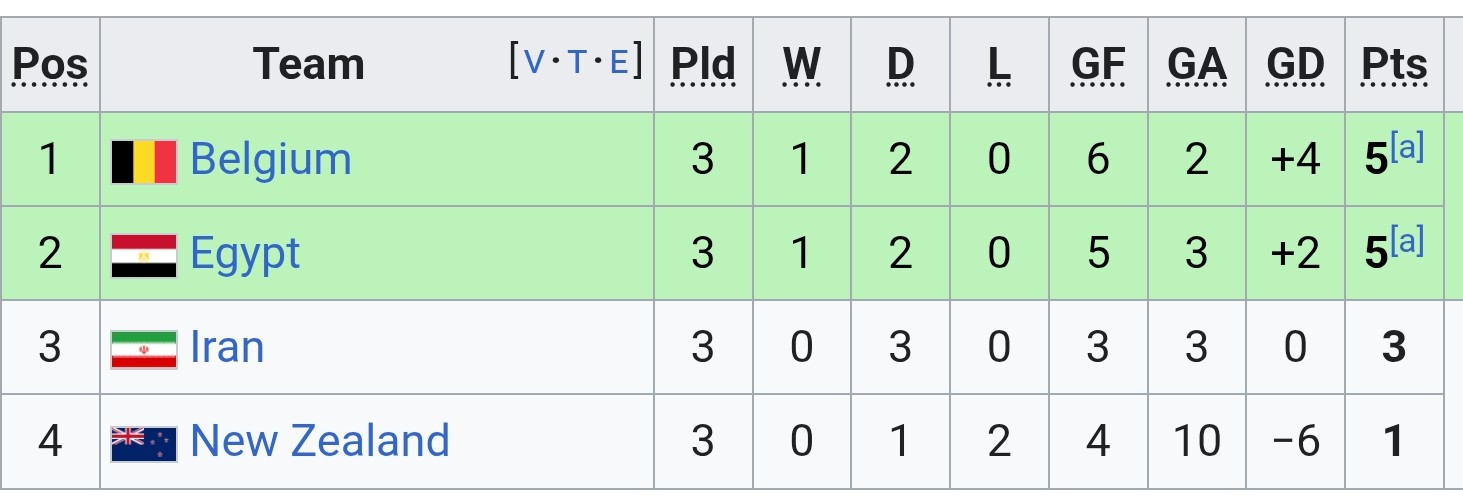Click the Pld column header abbreviation
Viewport: 1463px width, 499px height.
click(703, 65)
